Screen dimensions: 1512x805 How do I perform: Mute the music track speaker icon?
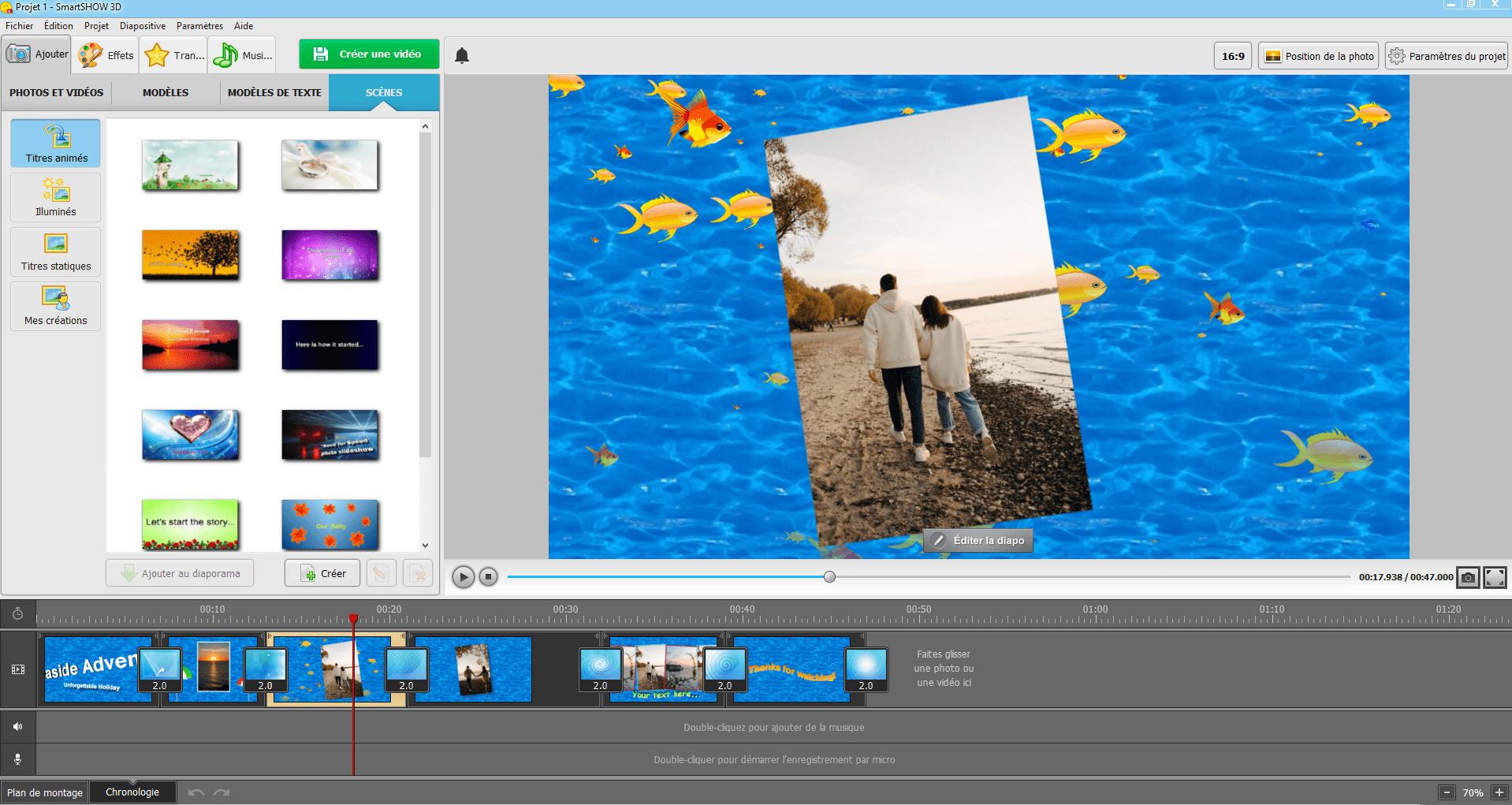point(17,726)
